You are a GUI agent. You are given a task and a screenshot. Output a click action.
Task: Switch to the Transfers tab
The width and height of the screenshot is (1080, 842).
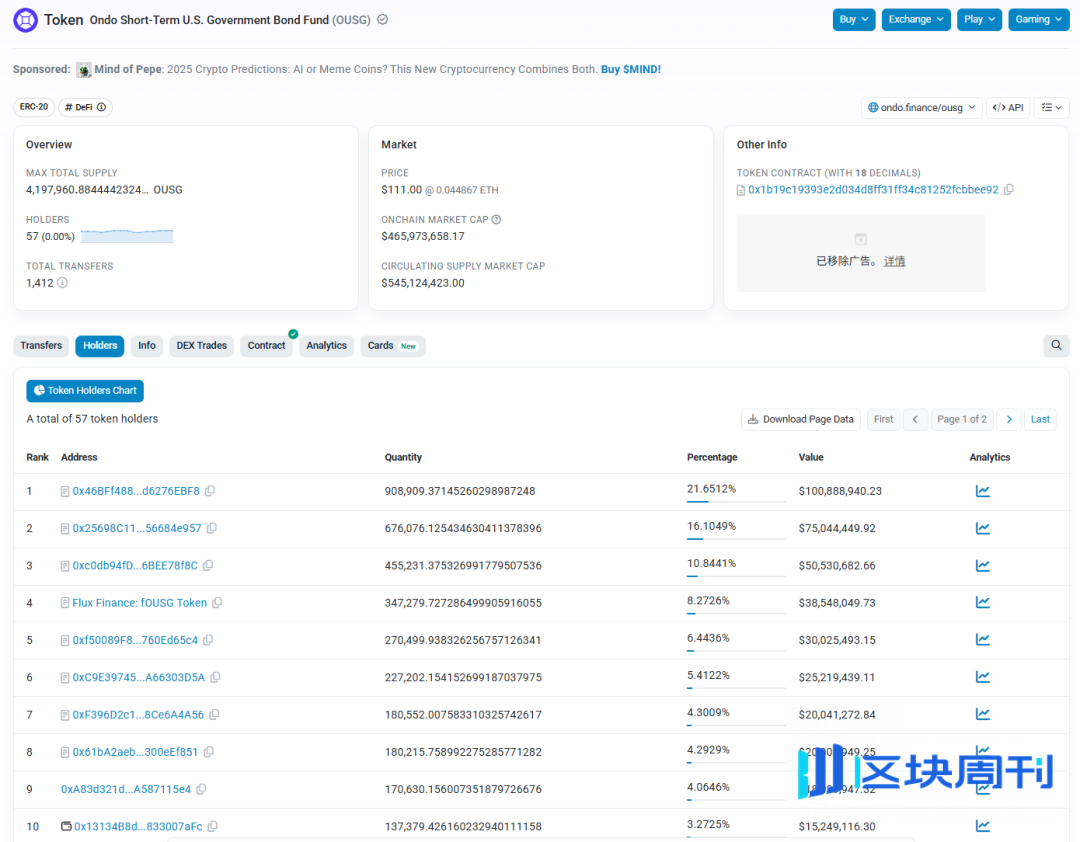(41, 345)
